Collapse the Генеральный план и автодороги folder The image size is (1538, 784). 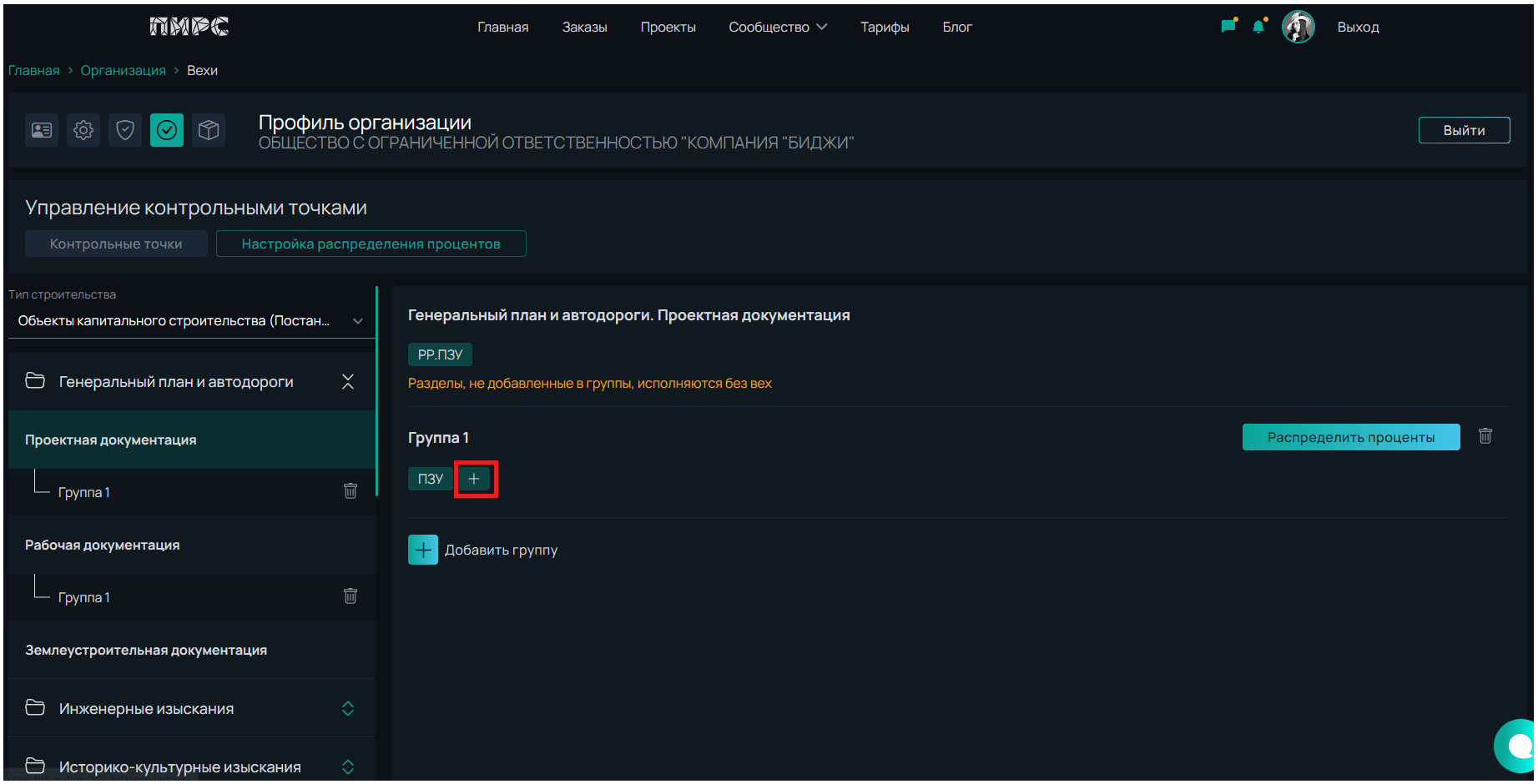coord(348,382)
